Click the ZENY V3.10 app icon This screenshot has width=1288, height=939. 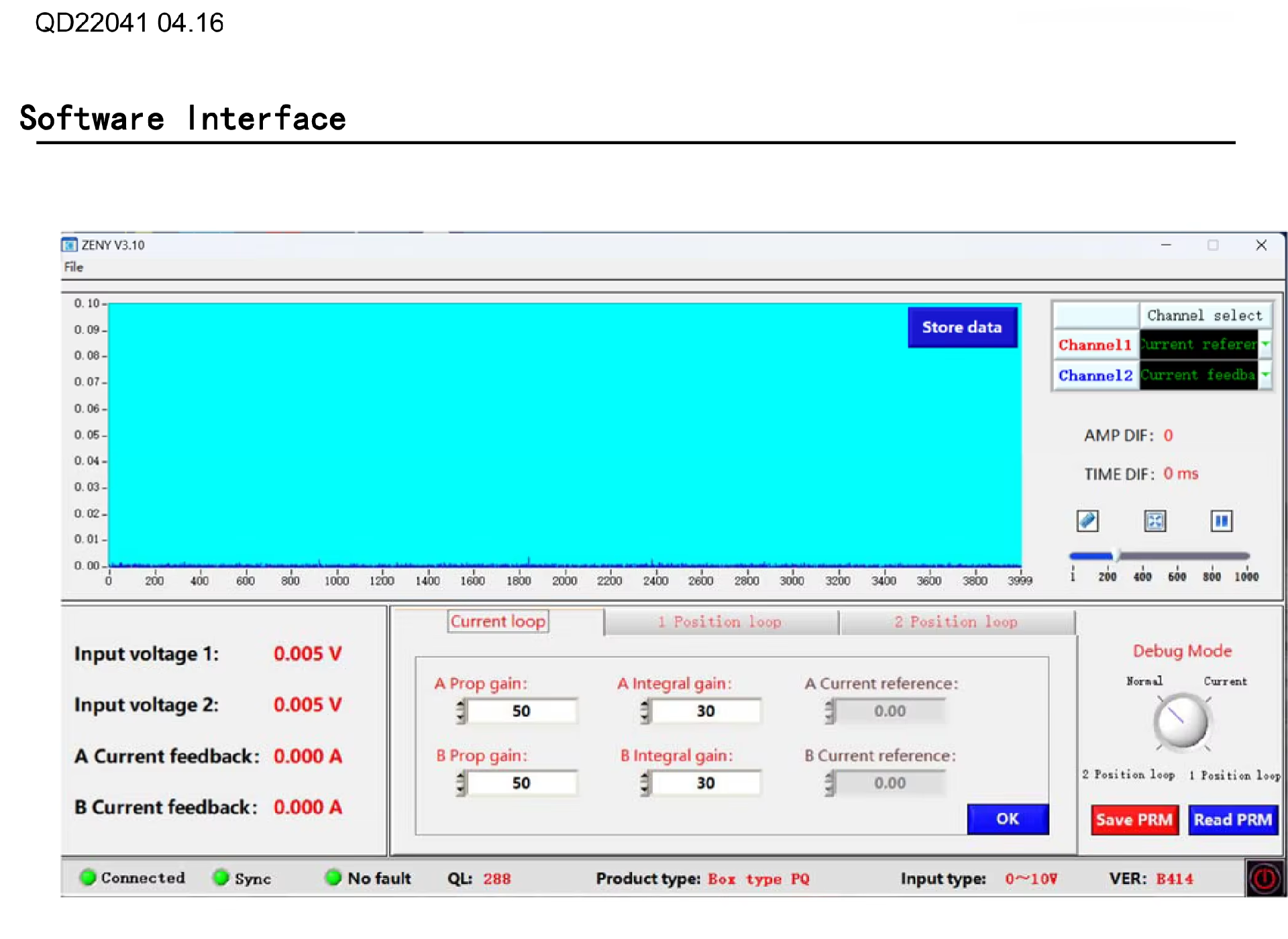pos(69,245)
